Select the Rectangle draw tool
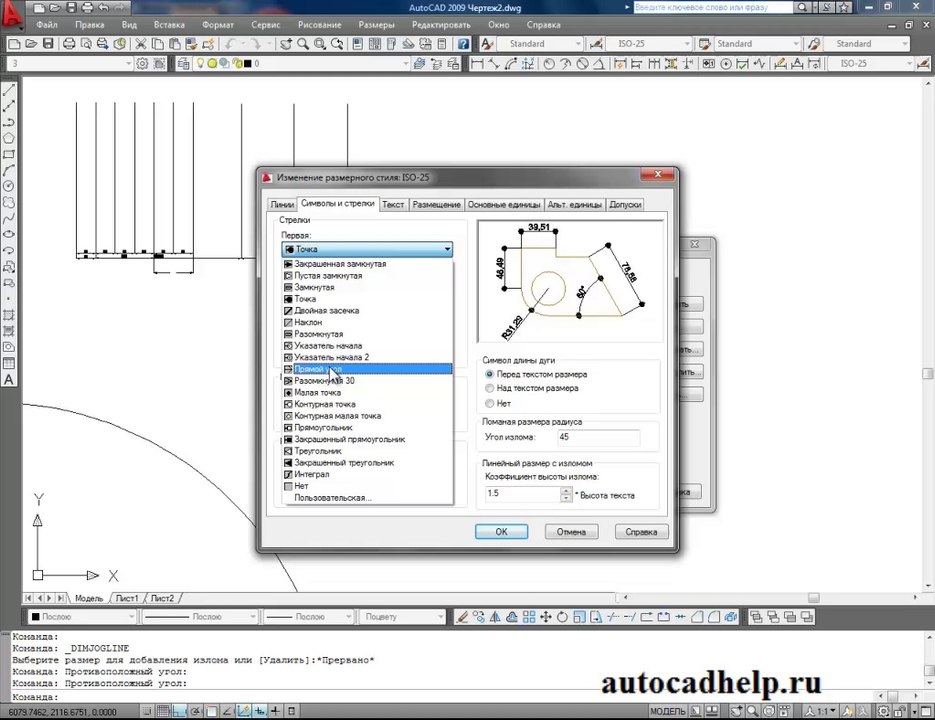 9,154
